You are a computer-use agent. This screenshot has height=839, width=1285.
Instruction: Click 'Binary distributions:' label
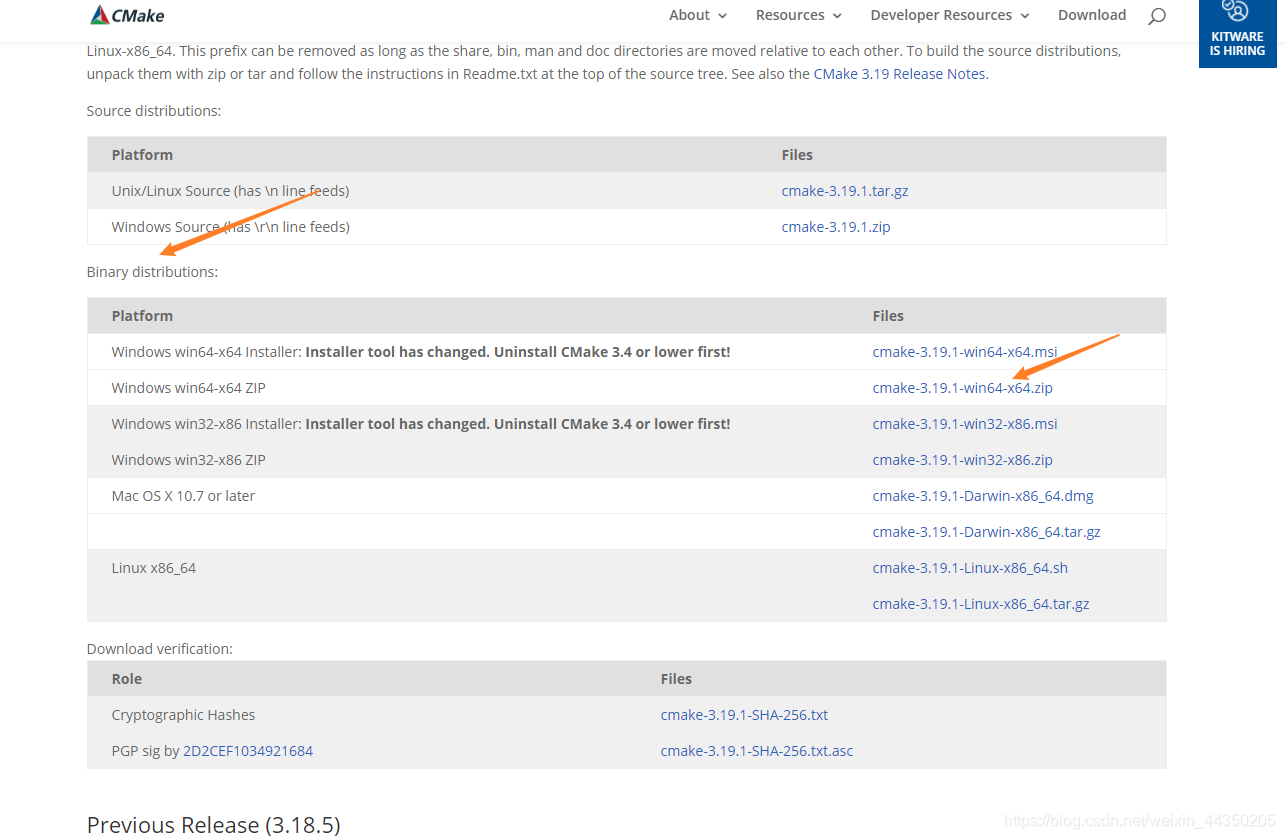coord(152,272)
